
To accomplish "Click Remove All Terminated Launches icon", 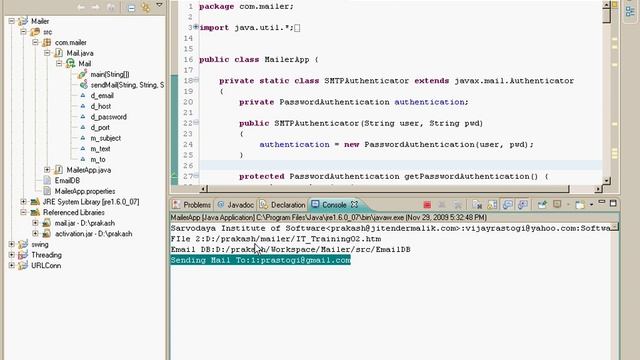I will (458, 204).
